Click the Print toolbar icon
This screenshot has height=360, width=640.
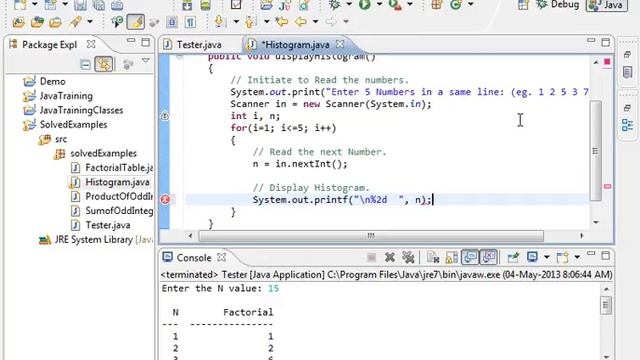click(117, 5)
